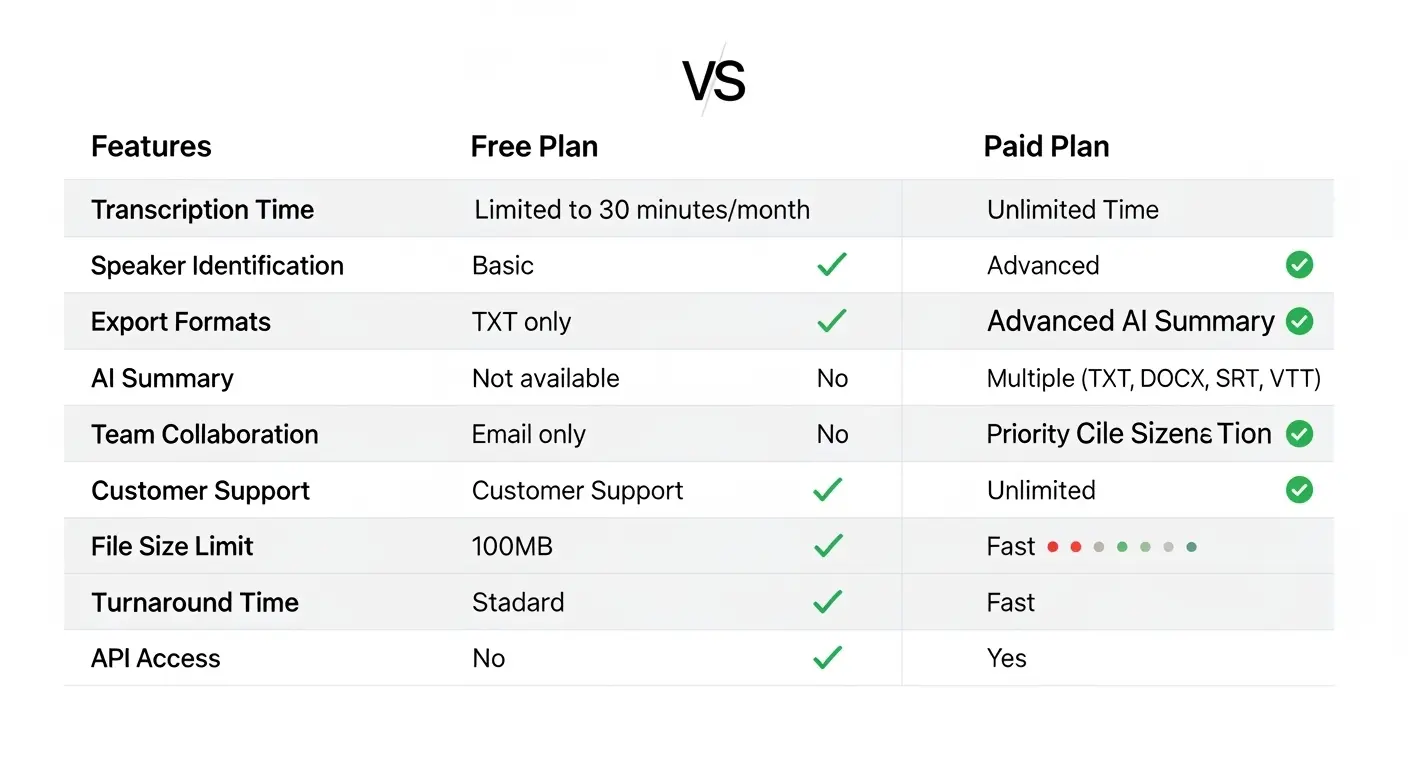The image size is (1408, 768).
Task: Click the first red dot after Fast
Action: 1052,547
